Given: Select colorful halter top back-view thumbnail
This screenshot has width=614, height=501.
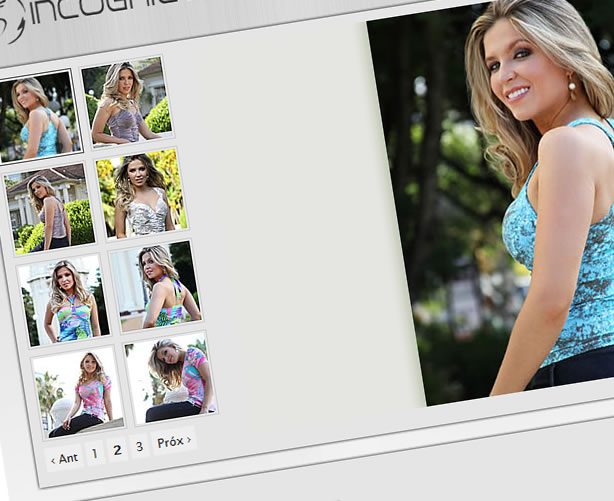Looking at the screenshot, I should tap(156, 286).
